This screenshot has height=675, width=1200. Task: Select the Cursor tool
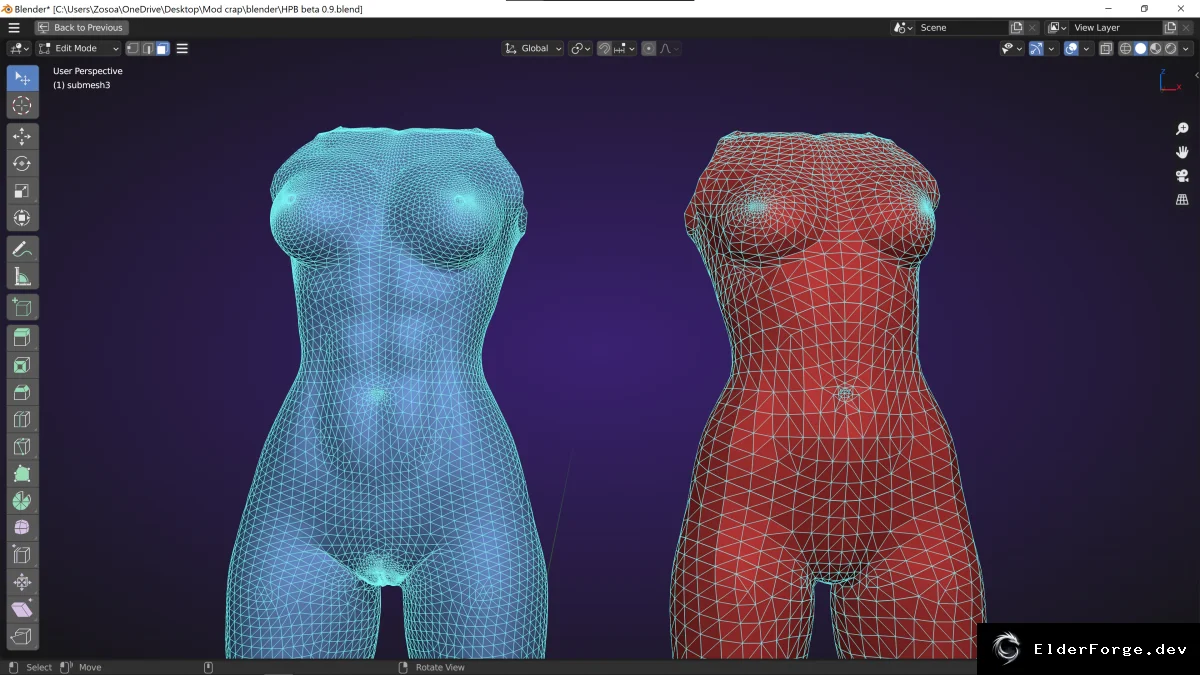click(x=22, y=105)
